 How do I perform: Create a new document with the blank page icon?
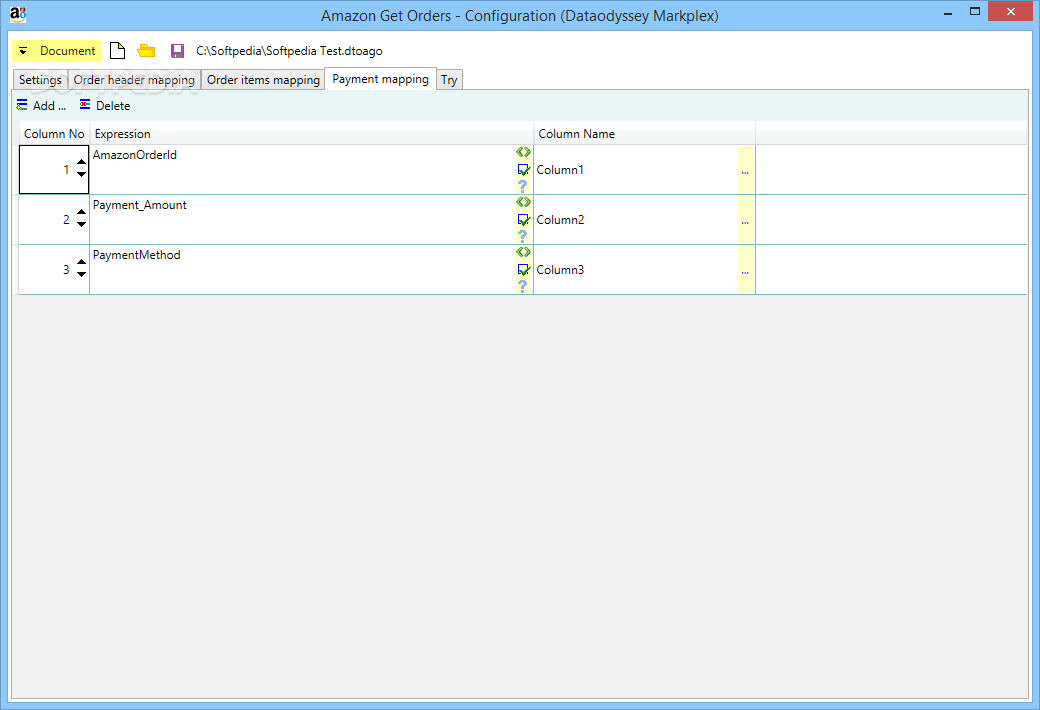[117, 51]
